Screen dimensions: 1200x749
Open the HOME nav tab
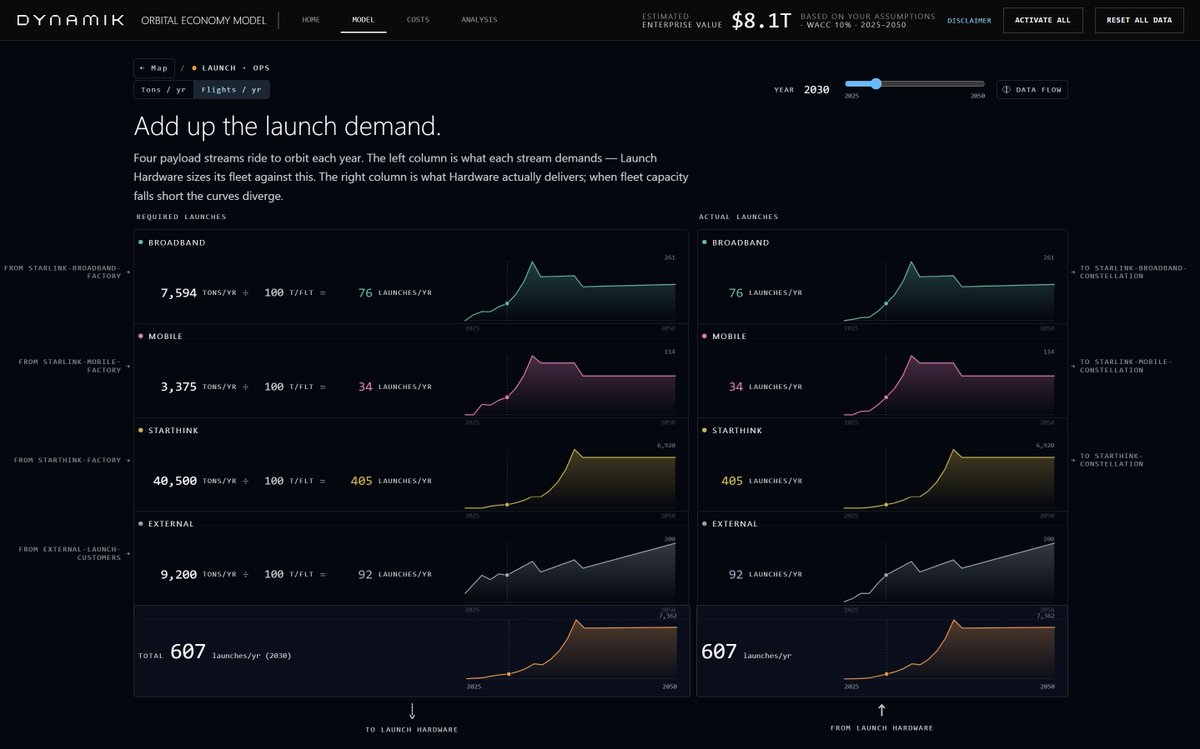pos(311,20)
